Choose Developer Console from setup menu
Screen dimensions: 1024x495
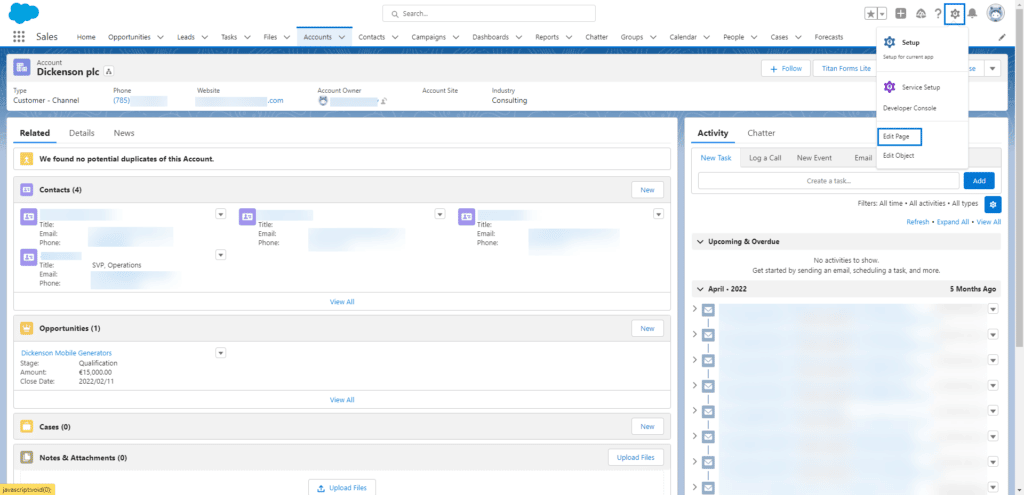coord(910,108)
